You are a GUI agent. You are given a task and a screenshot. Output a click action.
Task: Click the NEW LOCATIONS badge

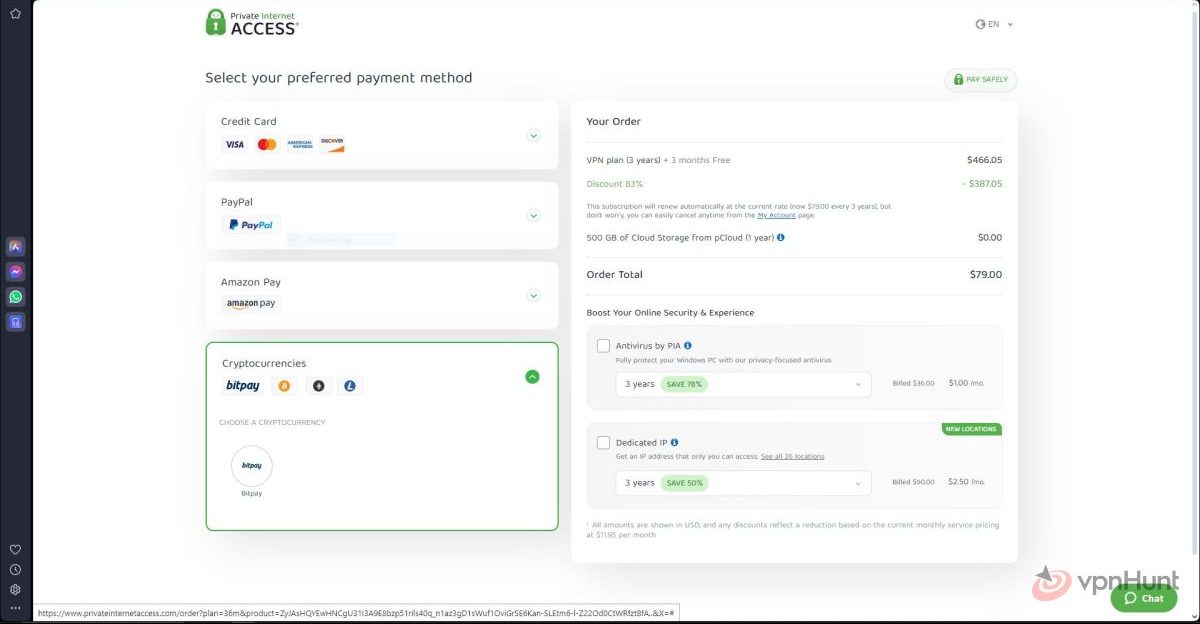[x=971, y=429]
